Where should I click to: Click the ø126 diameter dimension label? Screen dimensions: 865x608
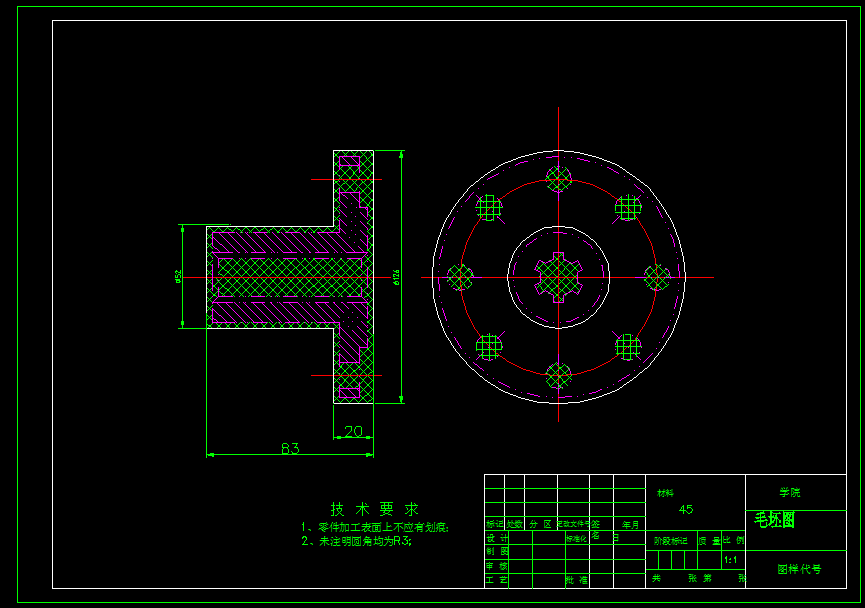(x=396, y=277)
